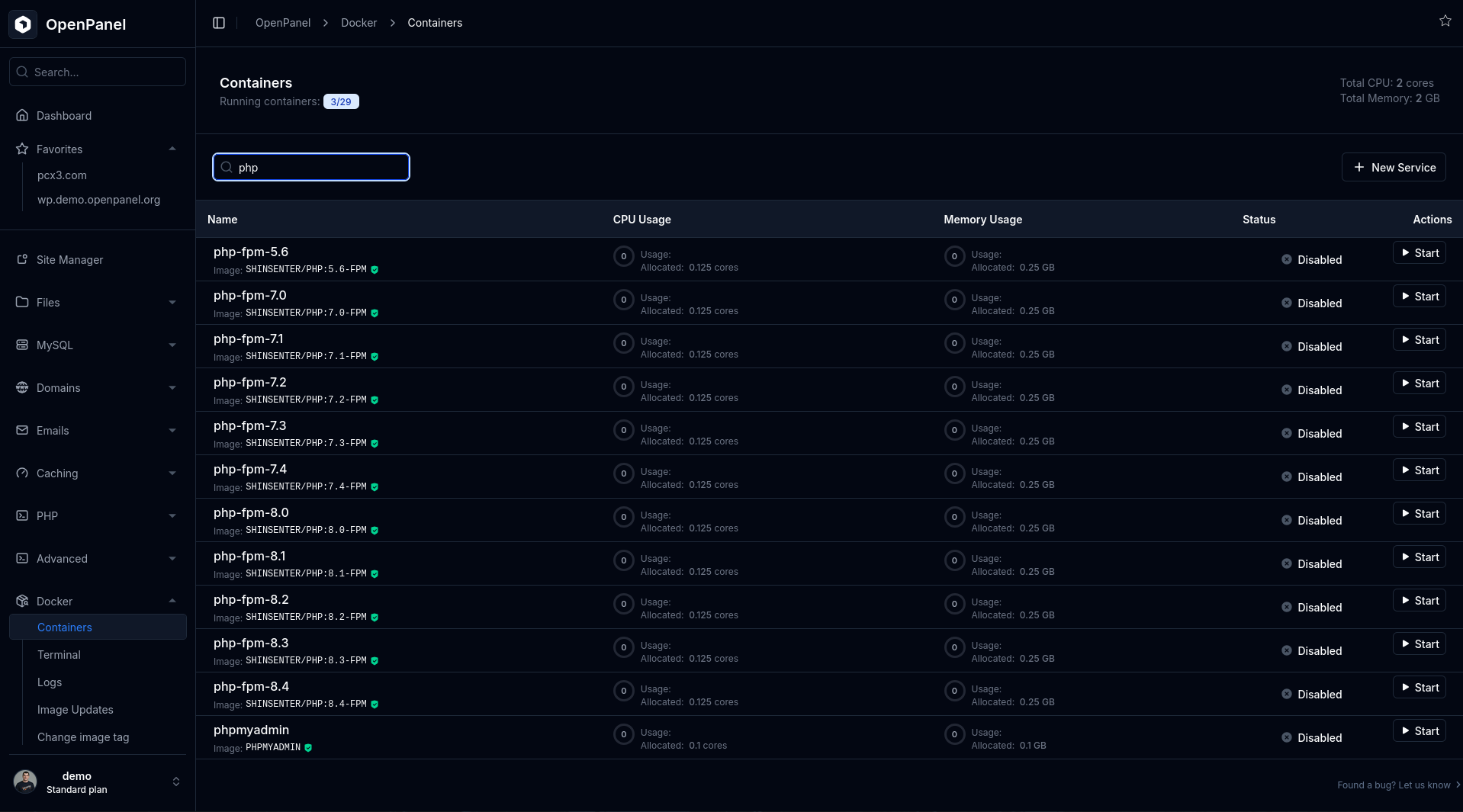Click the CPU usage gauge for php-fpm-7.0

(623, 300)
